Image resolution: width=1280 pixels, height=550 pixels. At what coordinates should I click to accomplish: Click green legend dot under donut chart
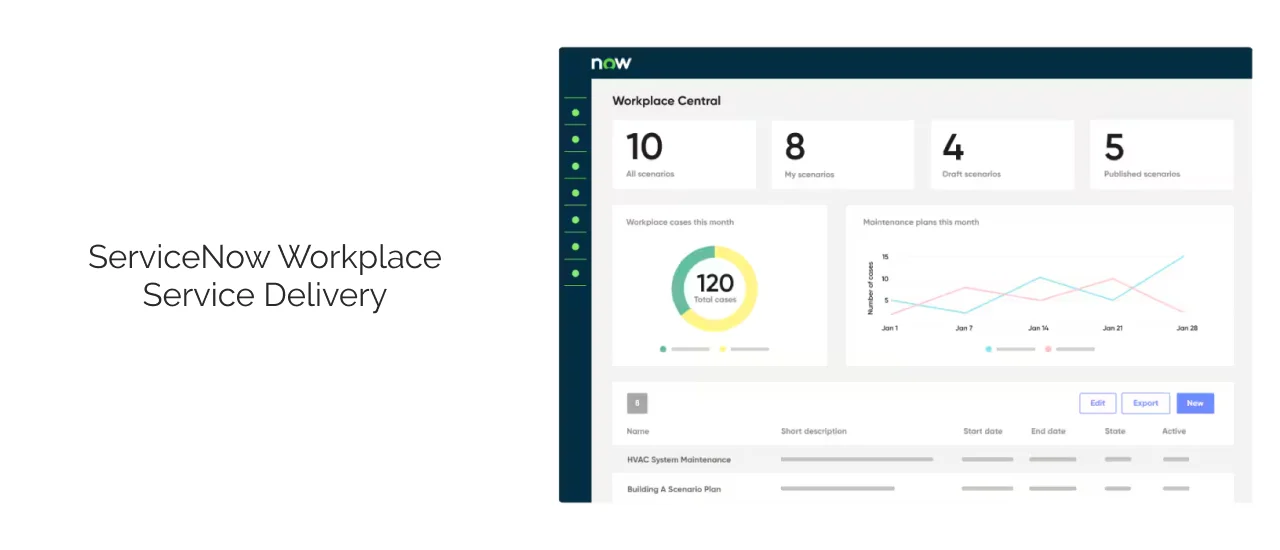pos(663,349)
